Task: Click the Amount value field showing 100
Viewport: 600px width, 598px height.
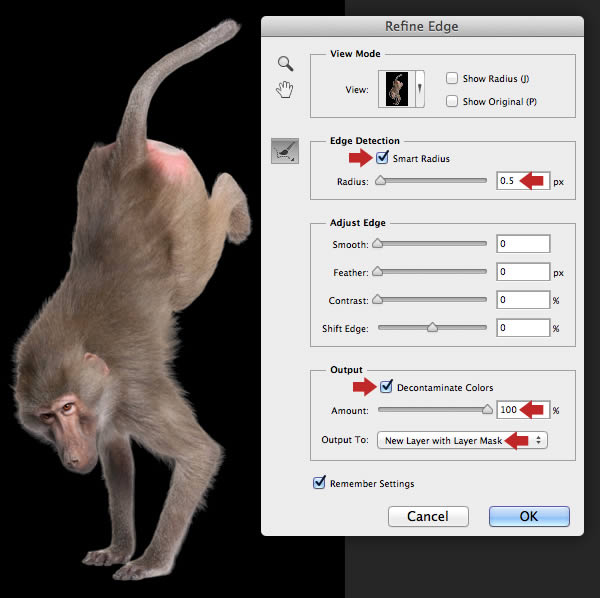Action: click(523, 410)
